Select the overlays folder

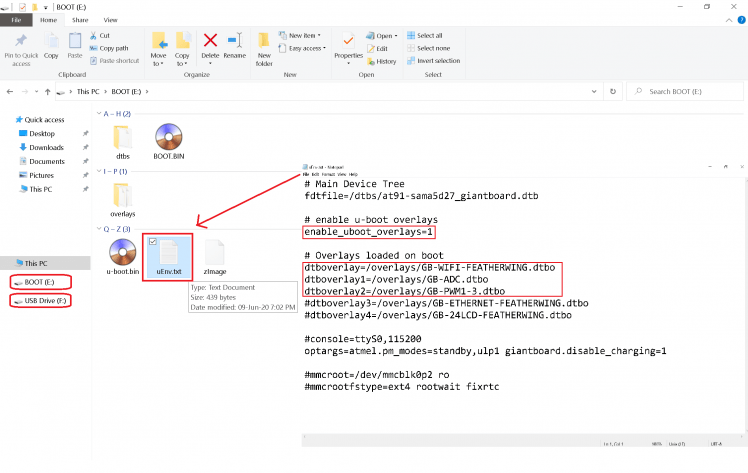click(123, 200)
